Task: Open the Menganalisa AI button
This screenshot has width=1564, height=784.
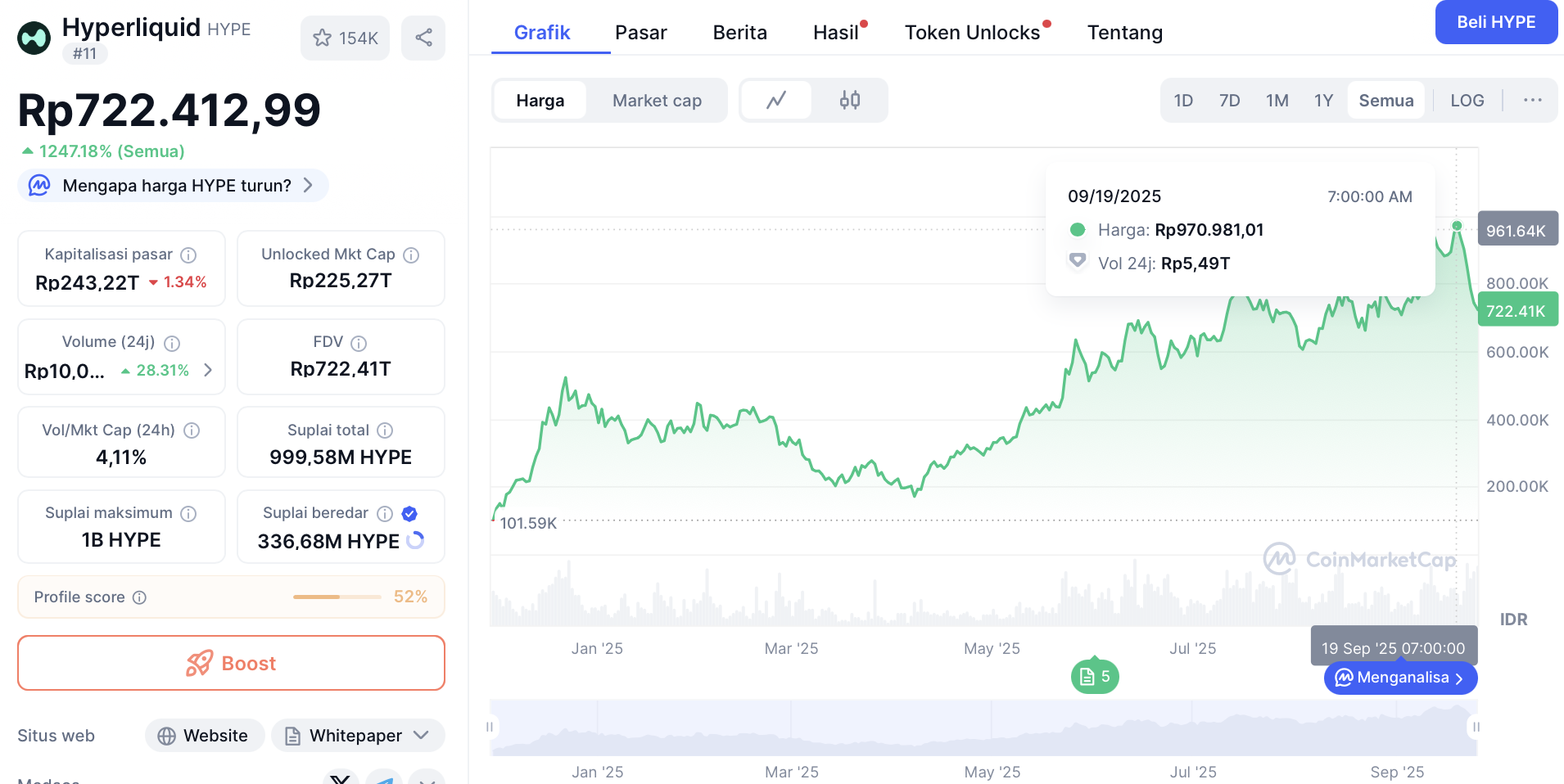Action: coord(1400,678)
